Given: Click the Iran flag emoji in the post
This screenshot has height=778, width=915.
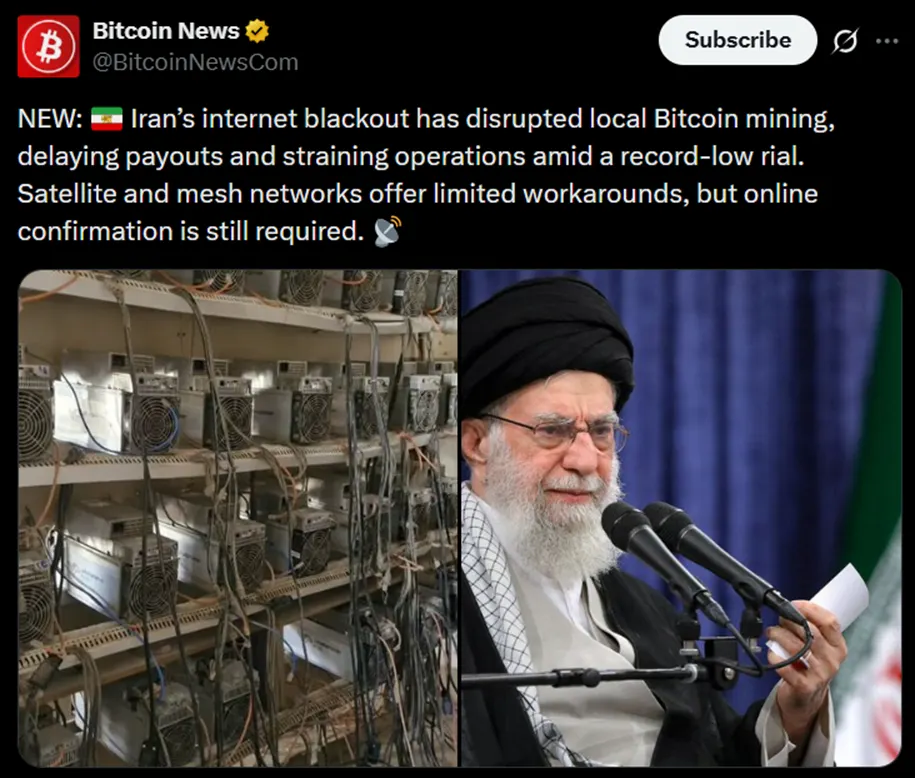Looking at the screenshot, I should pos(107,118).
